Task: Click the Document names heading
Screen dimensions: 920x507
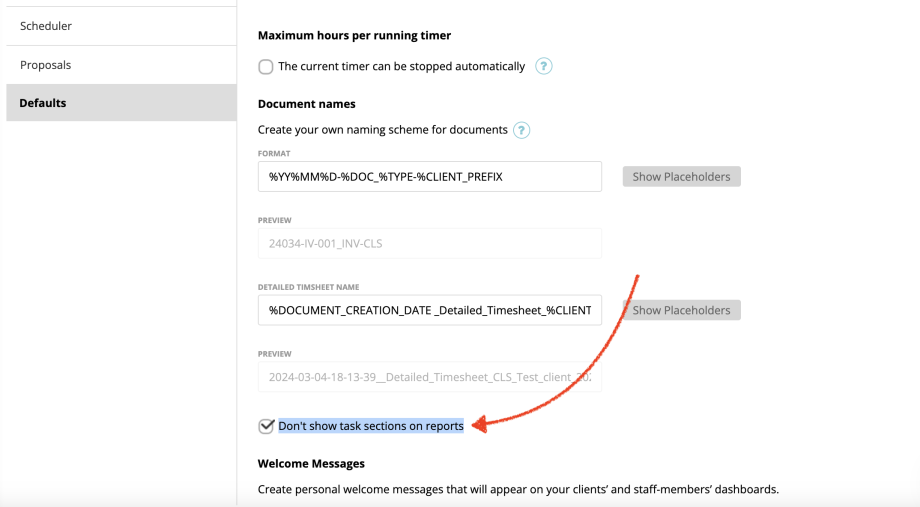Action: click(x=307, y=104)
